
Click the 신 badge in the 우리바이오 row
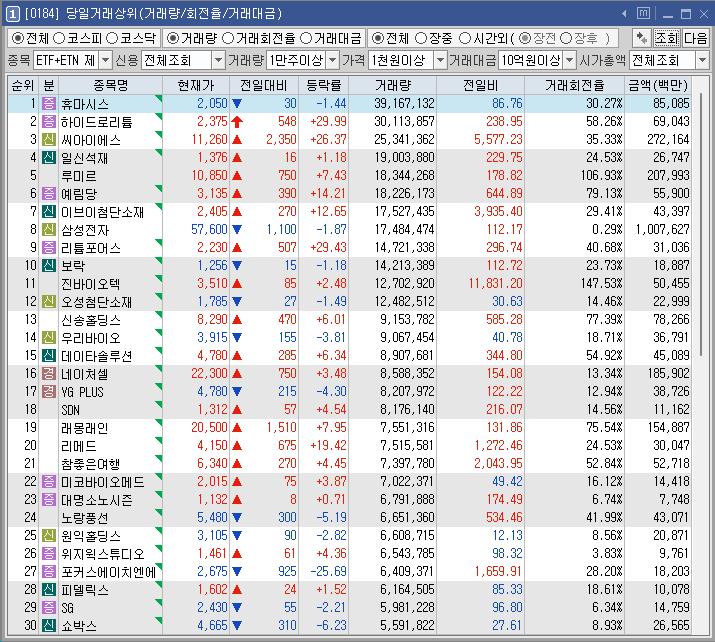click(49, 337)
